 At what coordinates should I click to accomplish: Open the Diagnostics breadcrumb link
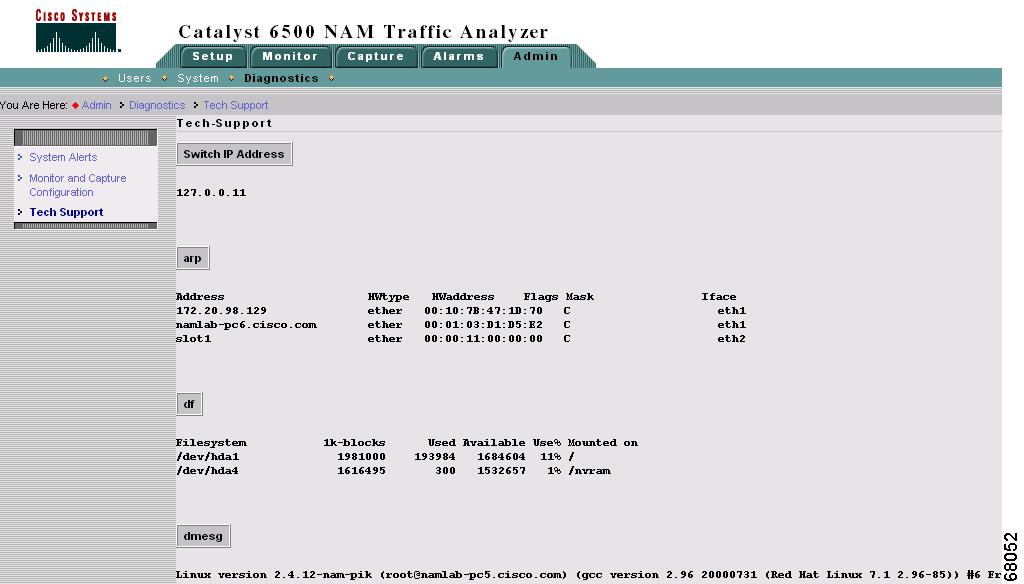pyautogui.click(x=157, y=105)
